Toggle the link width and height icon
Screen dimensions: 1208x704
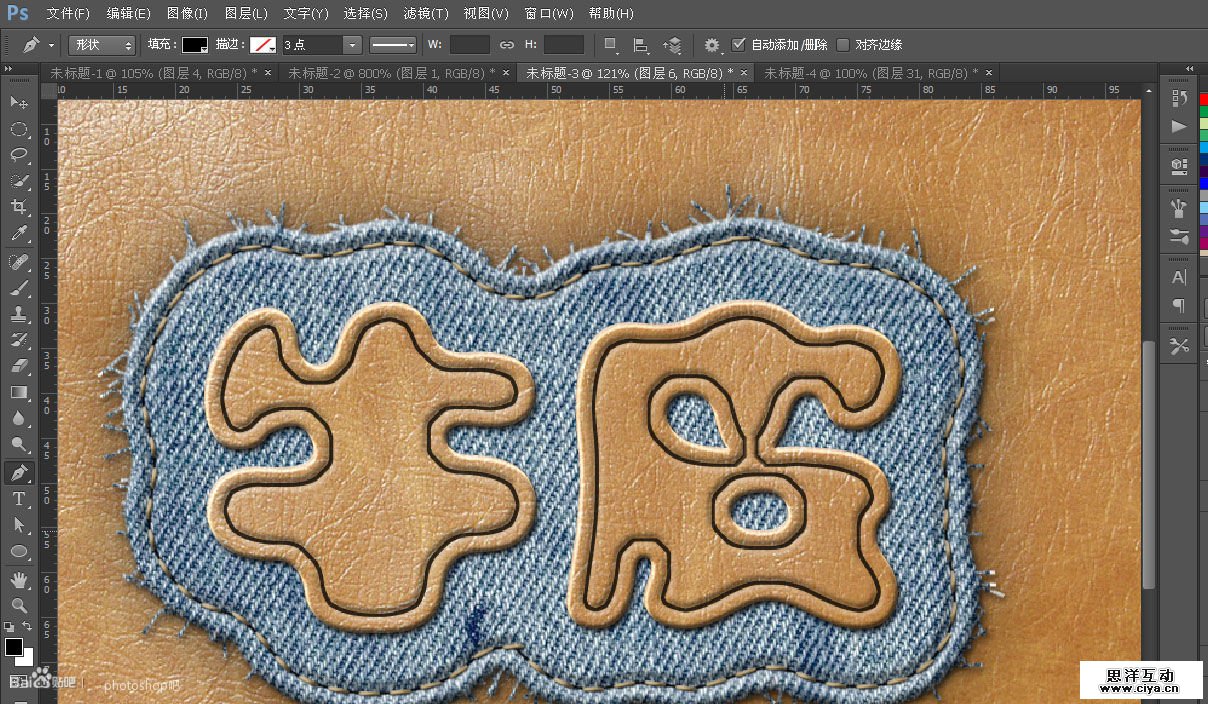(x=507, y=45)
